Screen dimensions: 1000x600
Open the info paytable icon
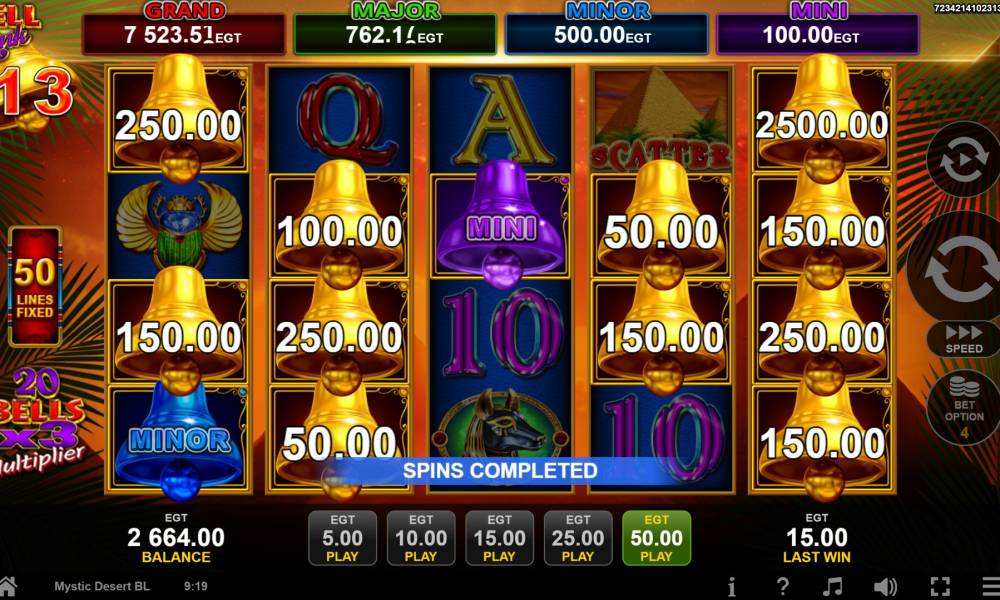click(732, 586)
